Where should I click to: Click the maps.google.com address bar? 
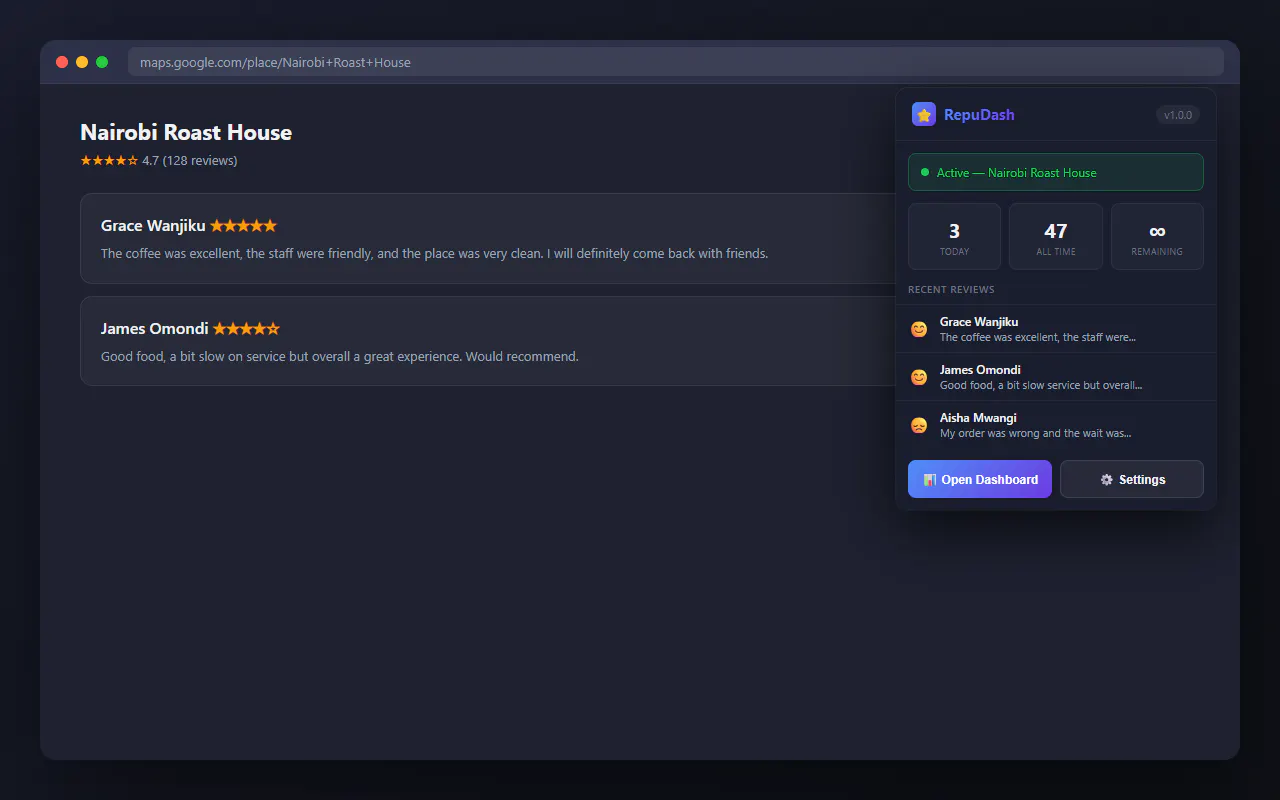(676, 62)
